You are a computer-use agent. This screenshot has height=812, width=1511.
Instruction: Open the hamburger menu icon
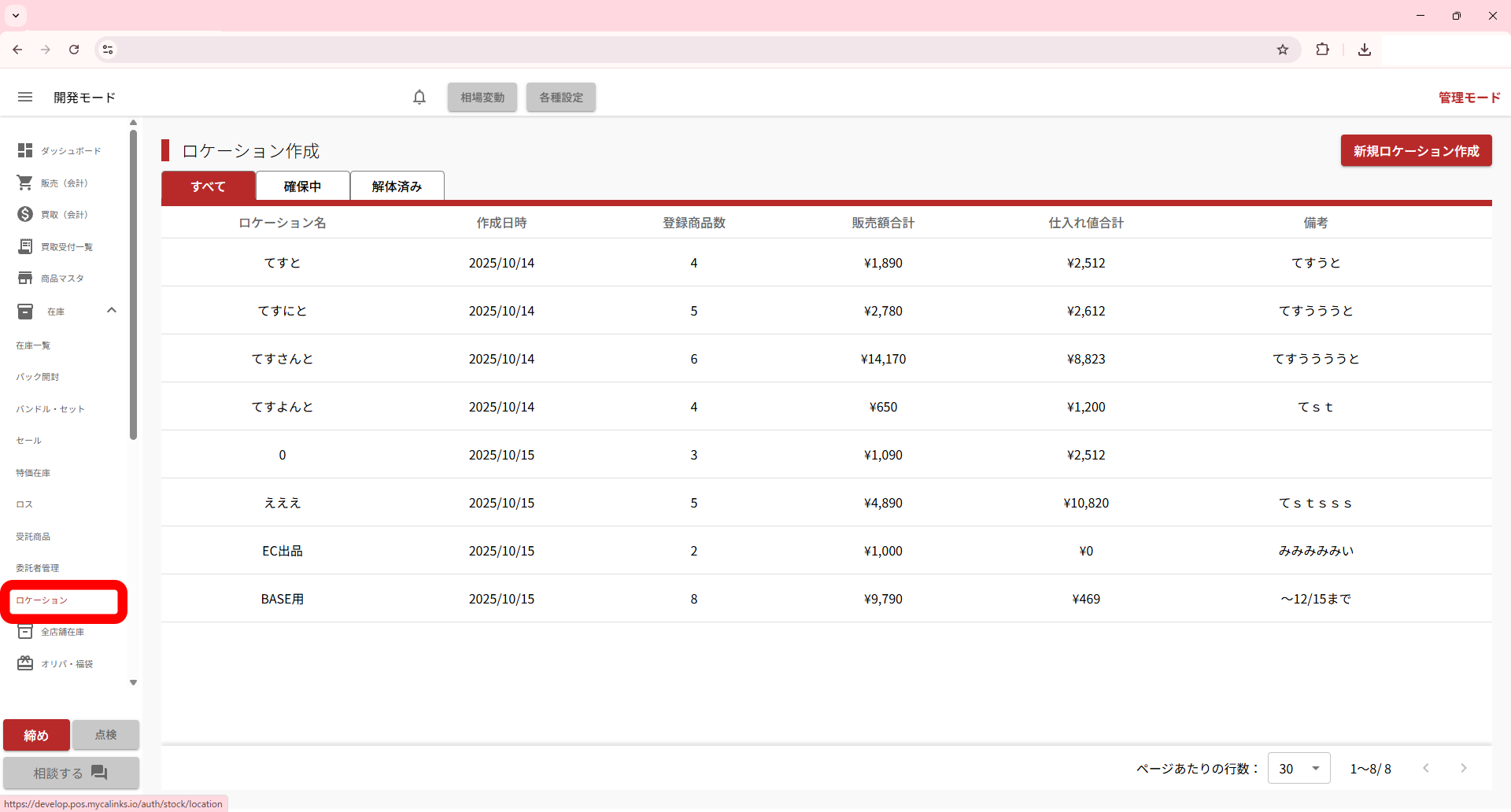25,97
